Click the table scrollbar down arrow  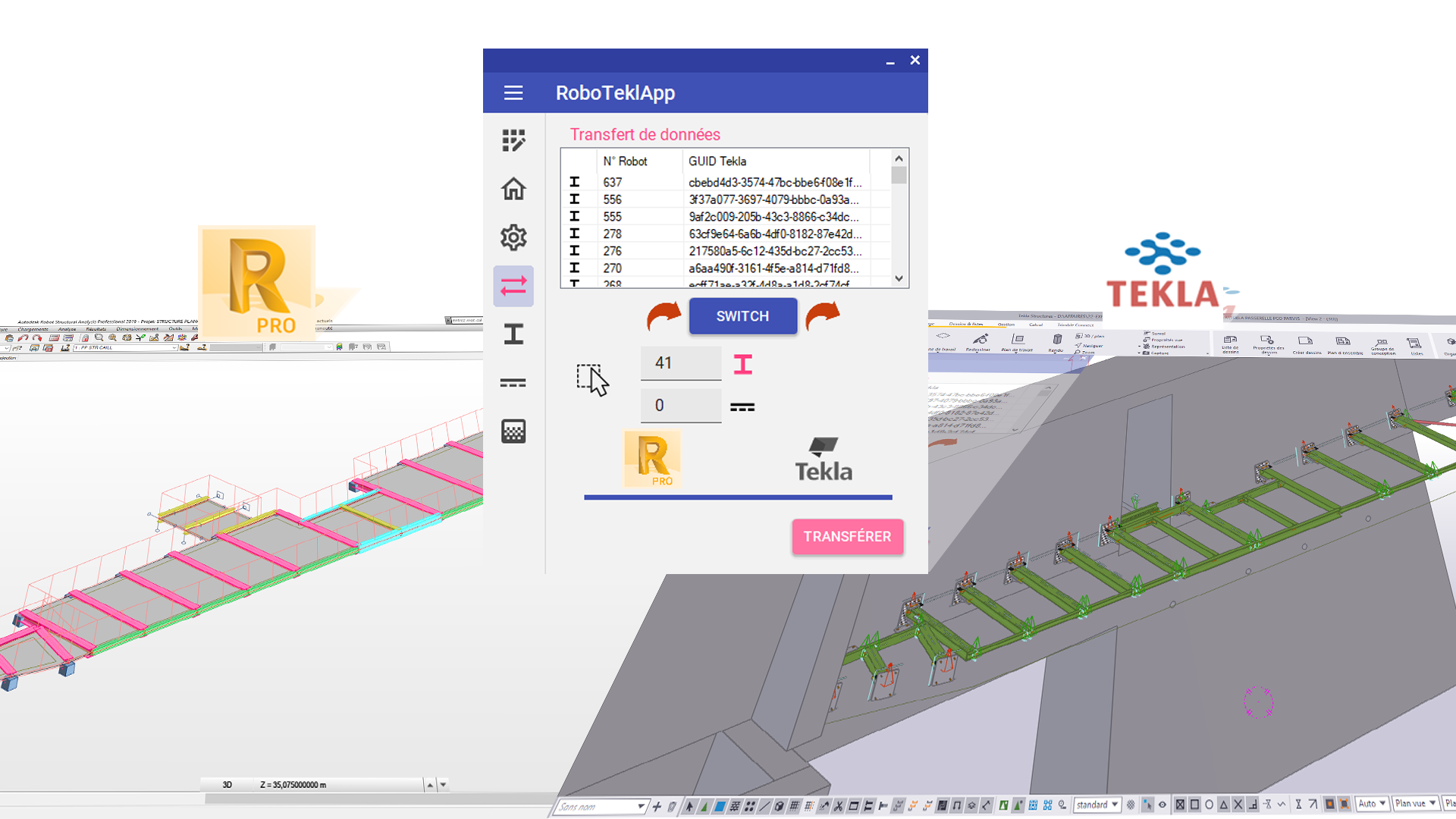pyautogui.click(x=899, y=278)
